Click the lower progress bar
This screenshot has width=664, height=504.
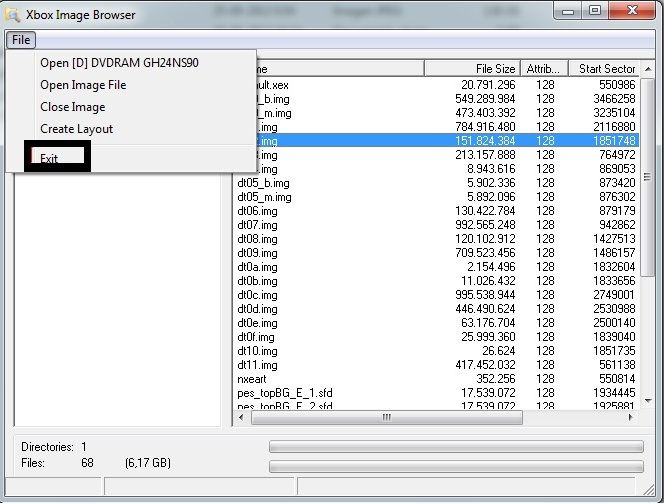click(x=456, y=467)
